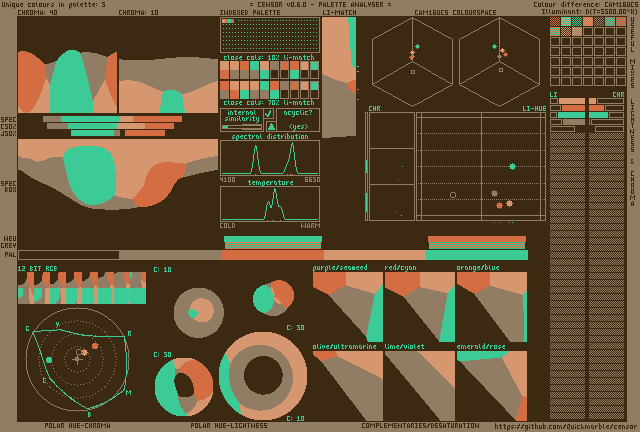Image resolution: width=640 pixels, height=432 pixels.
Task: Click the Y label on polar chart
Action: (x=58, y=324)
